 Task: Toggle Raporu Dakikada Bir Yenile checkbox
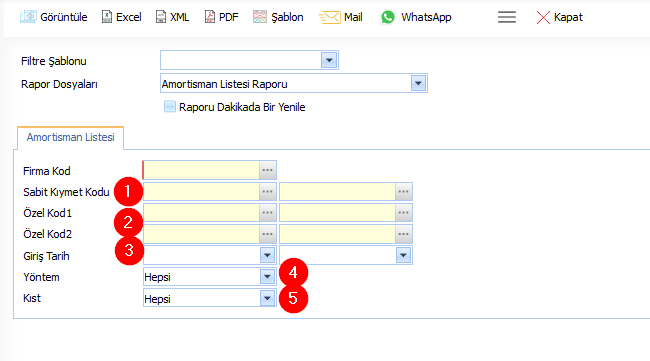[x=170, y=107]
